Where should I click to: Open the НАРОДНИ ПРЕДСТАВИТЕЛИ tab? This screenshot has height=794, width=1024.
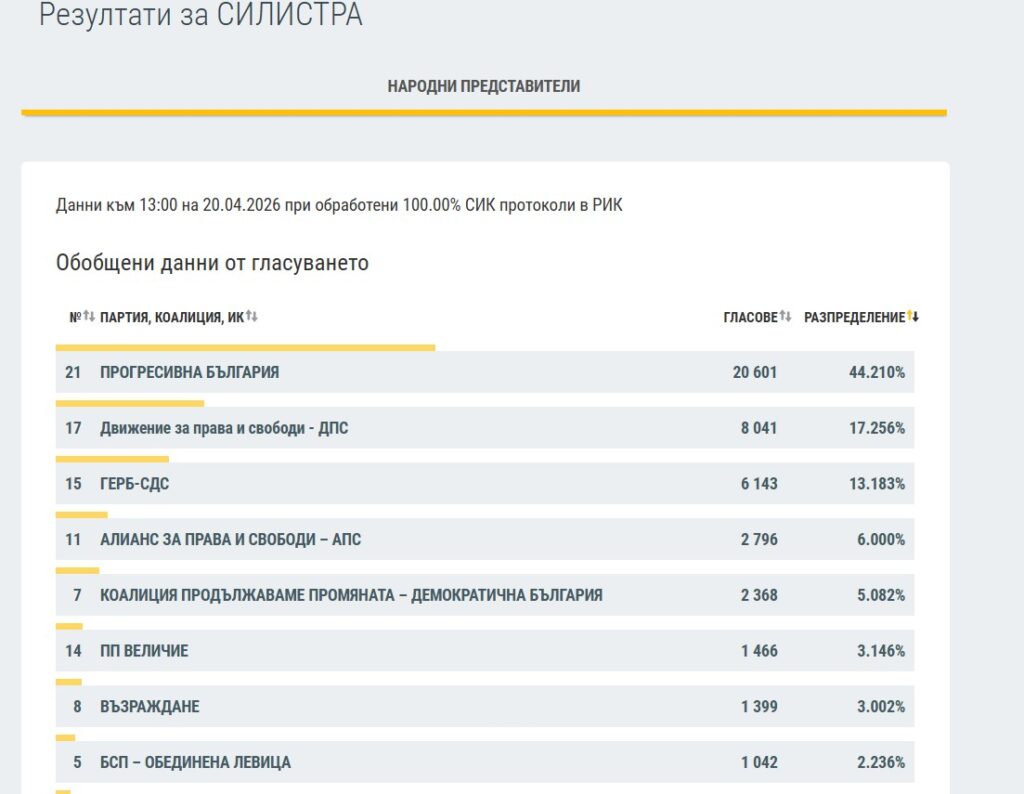click(x=483, y=87)
